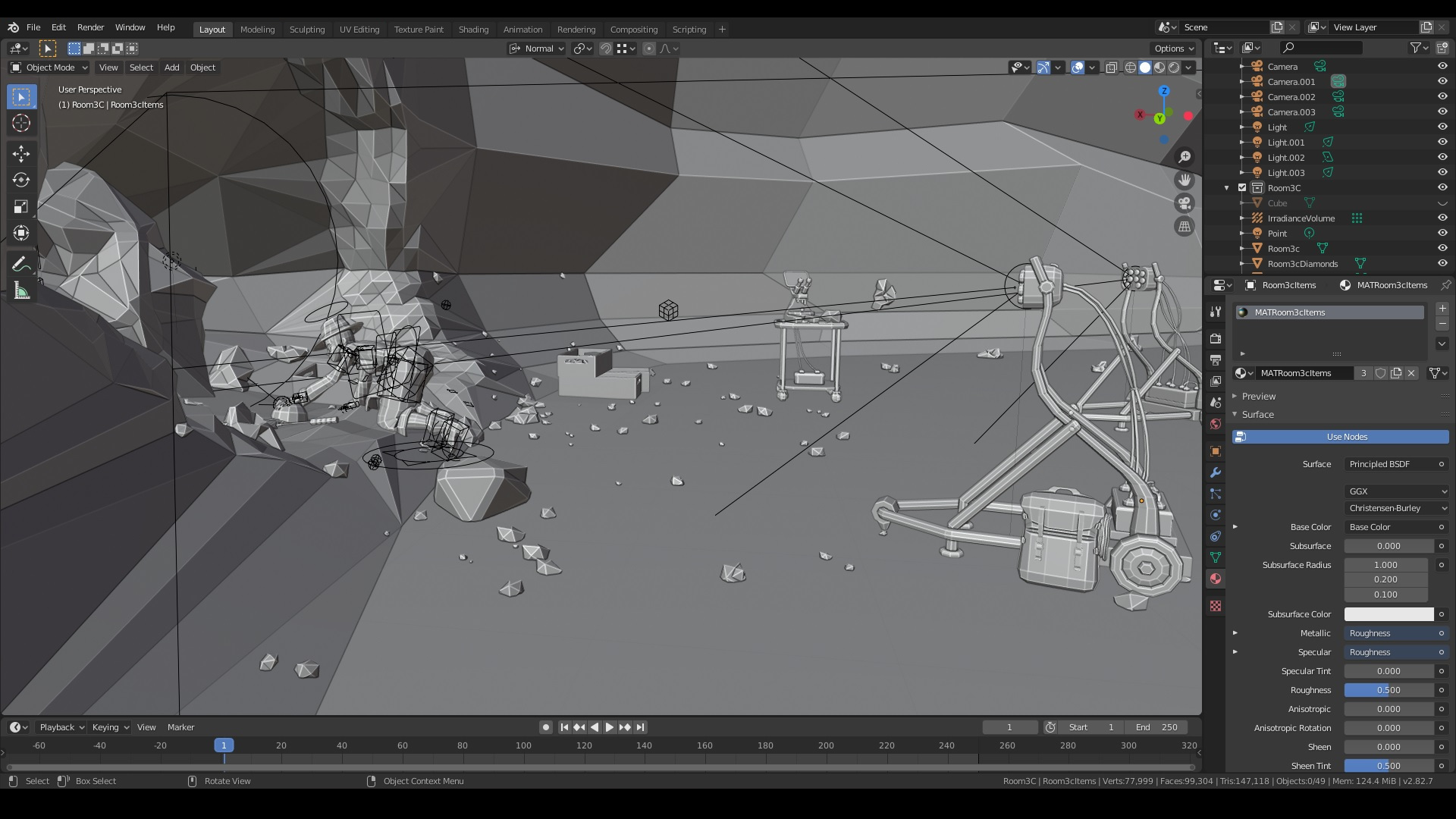Activate the Transform tool

pos(21,234)
